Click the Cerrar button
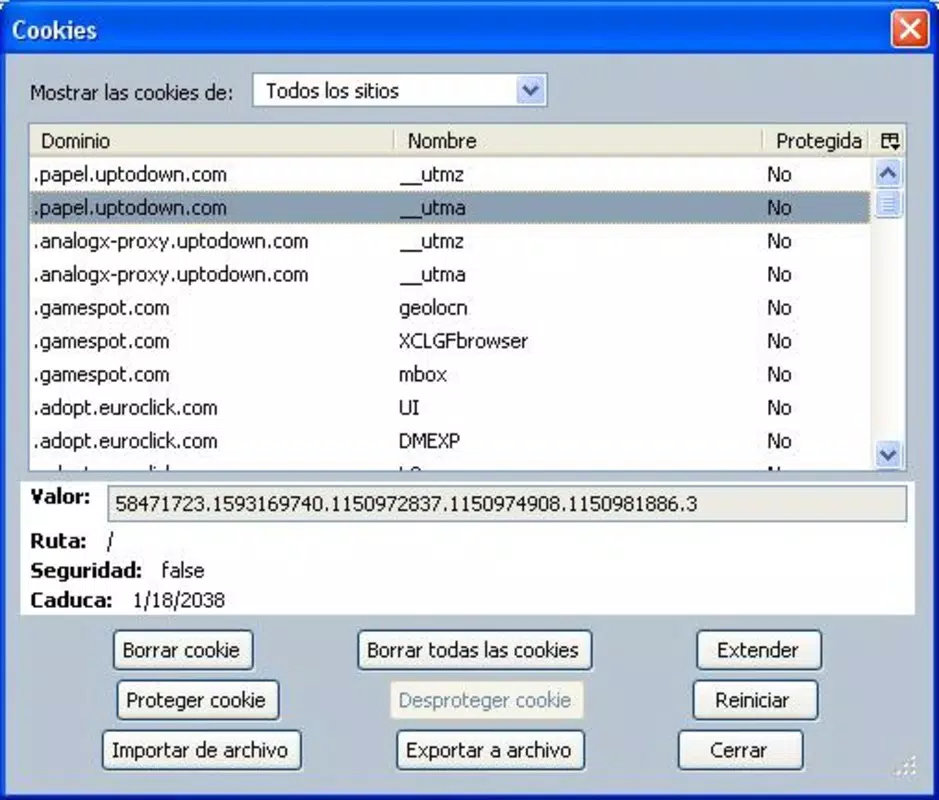This screenshot has width=939, height=800. [740, 750]
